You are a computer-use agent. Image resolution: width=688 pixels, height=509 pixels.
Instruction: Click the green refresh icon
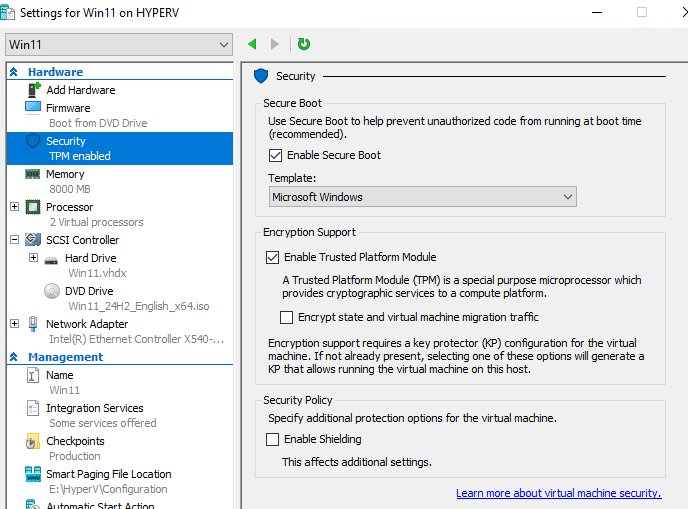pos(304,44)
